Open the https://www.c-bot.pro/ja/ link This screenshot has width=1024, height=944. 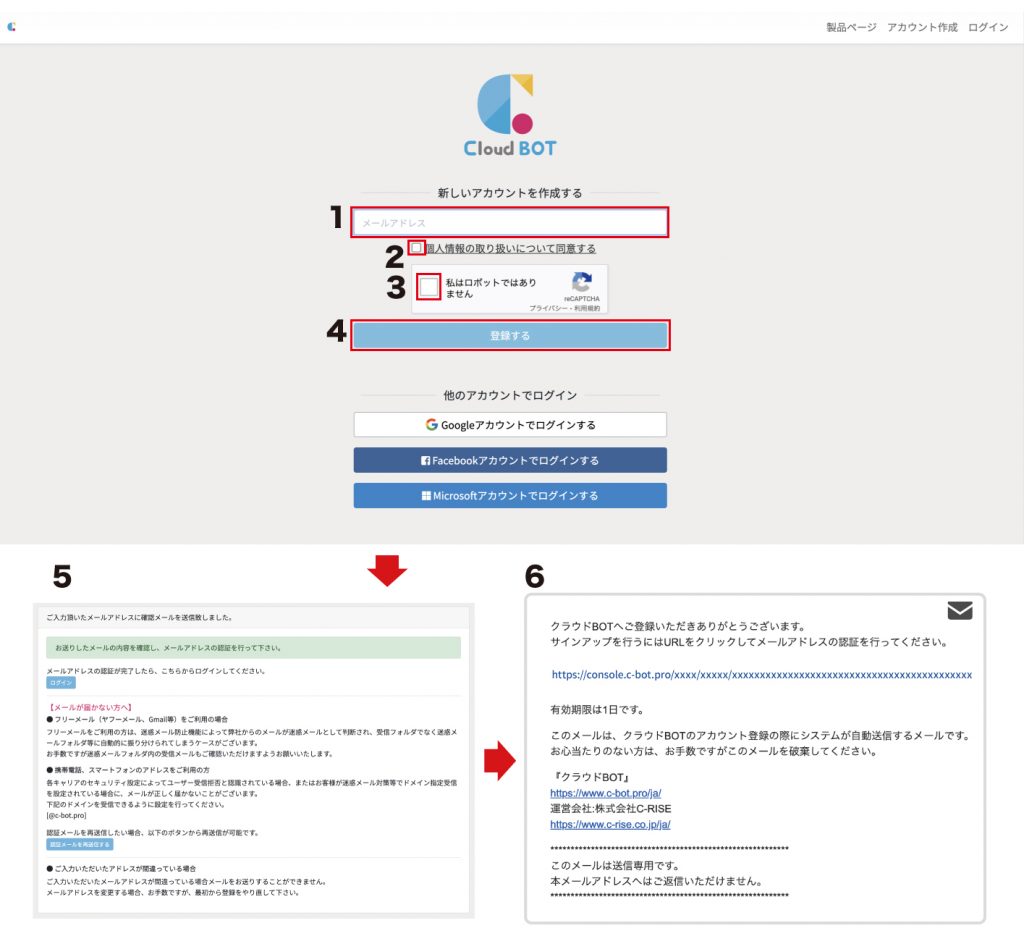[605, 793]
